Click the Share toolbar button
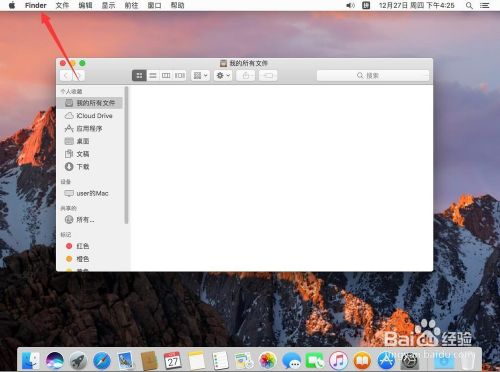Screen dimensions: 500x372 246,76
